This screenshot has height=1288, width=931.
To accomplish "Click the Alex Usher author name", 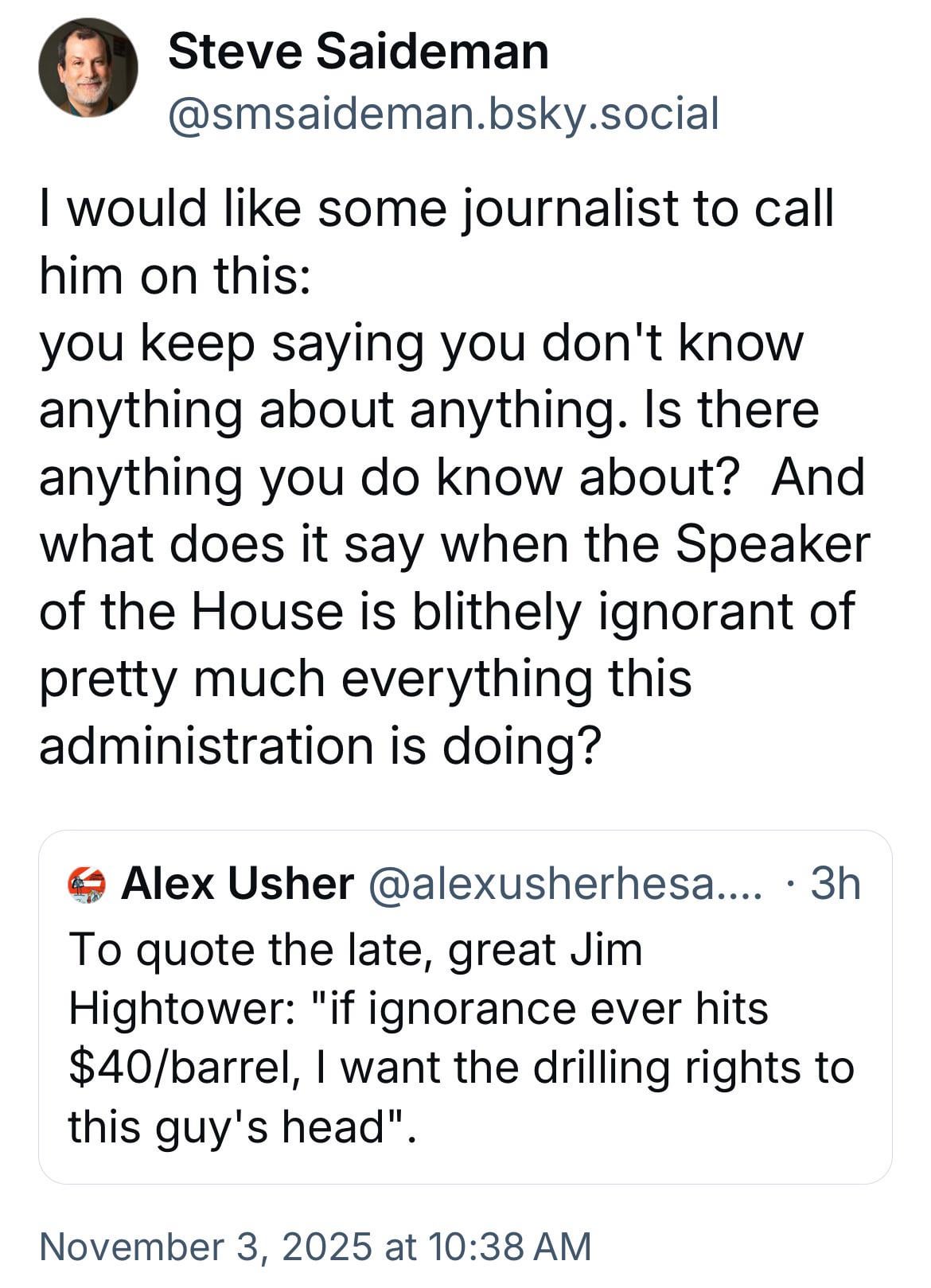I will pos(237,883).
